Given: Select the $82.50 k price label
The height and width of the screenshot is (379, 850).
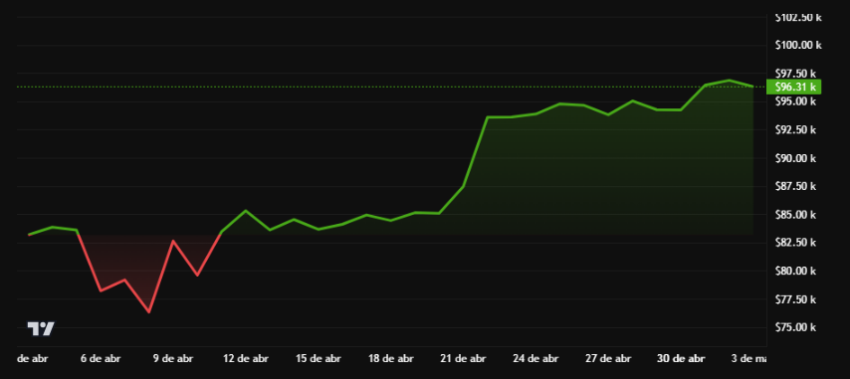Looking at the screenshot, I should [x=795, y=242].
